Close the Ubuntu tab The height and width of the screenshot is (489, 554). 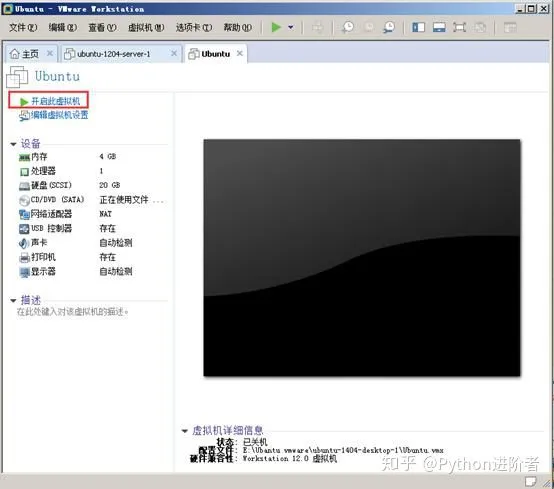(240, 53)
